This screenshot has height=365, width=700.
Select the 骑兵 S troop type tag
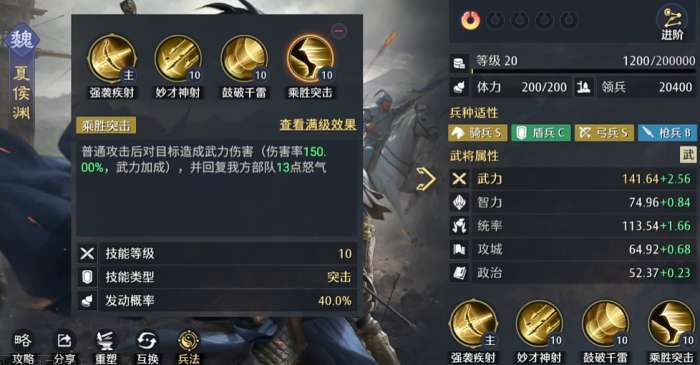coord(478,133)
